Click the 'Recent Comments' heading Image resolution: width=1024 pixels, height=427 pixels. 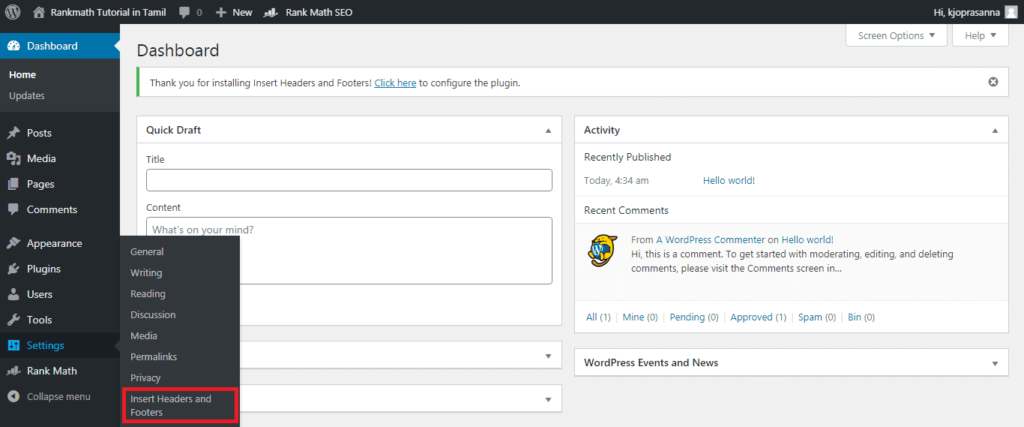[x=626, y=210]
